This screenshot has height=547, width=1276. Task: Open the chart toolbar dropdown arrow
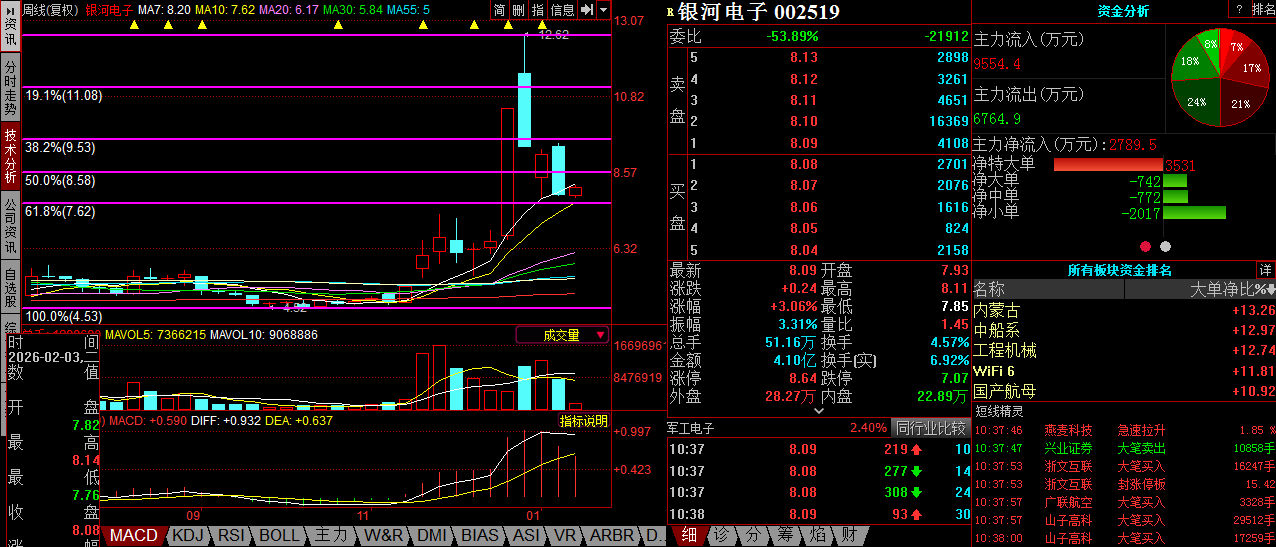603,10
